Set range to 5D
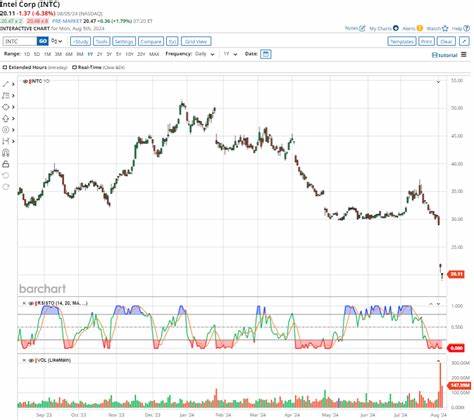 coord(37,54)
